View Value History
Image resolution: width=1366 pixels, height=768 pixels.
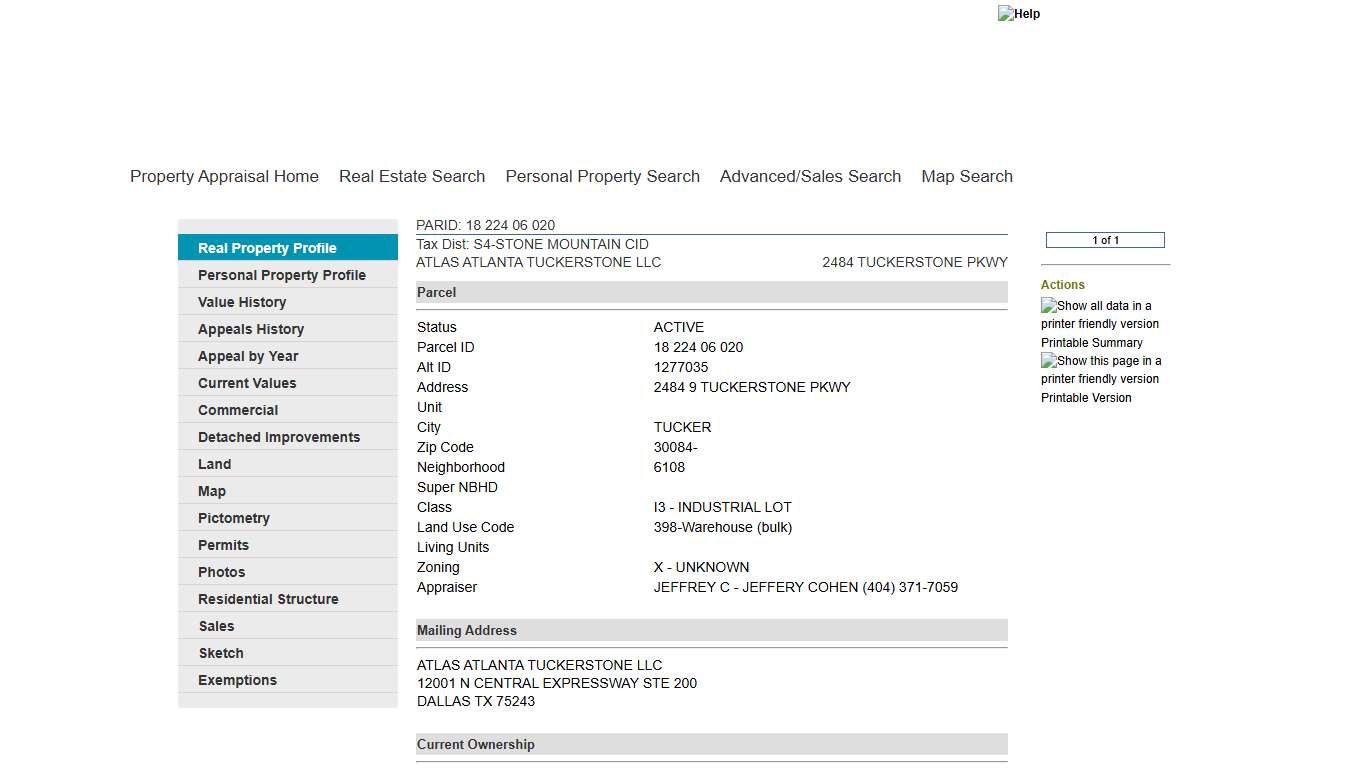(242, 302)
